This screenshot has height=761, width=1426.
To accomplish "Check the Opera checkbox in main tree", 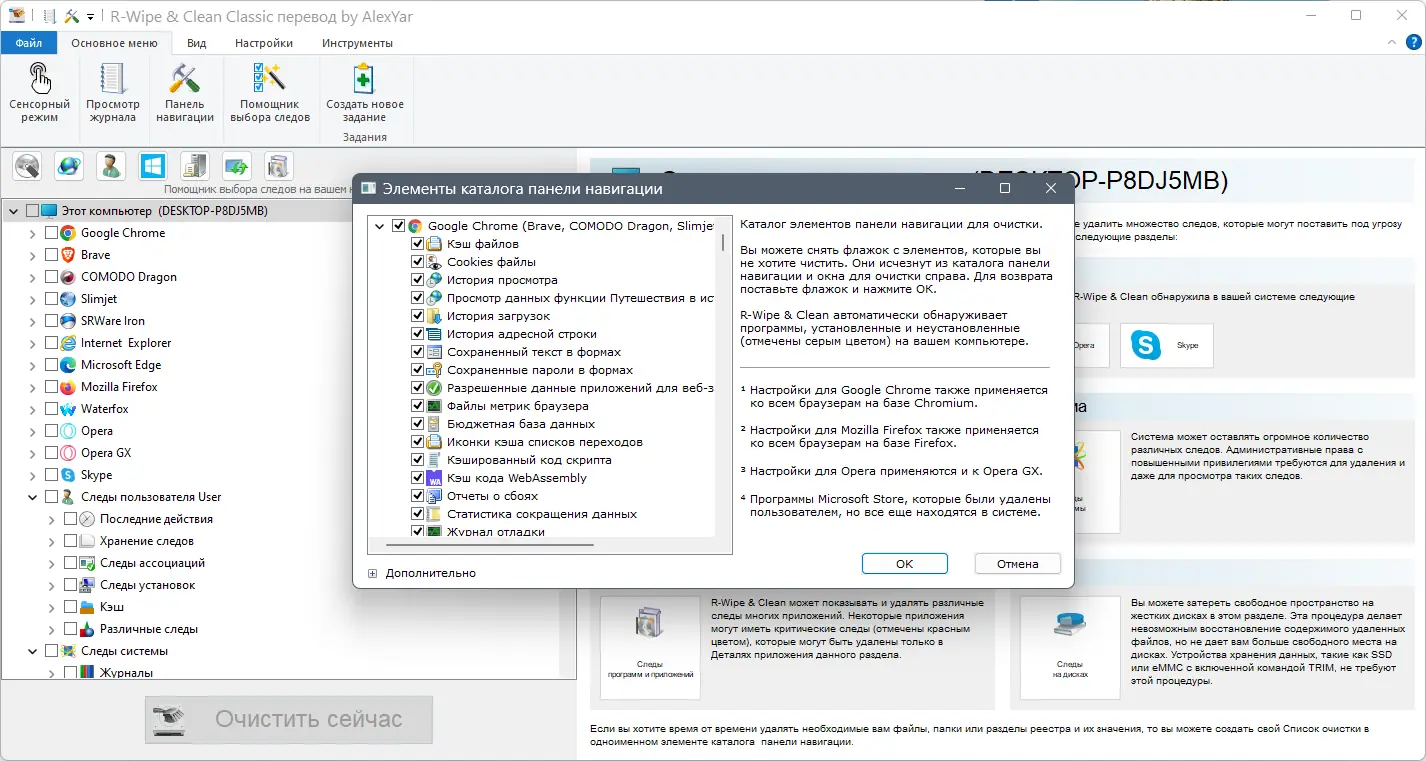I will 51,431.
